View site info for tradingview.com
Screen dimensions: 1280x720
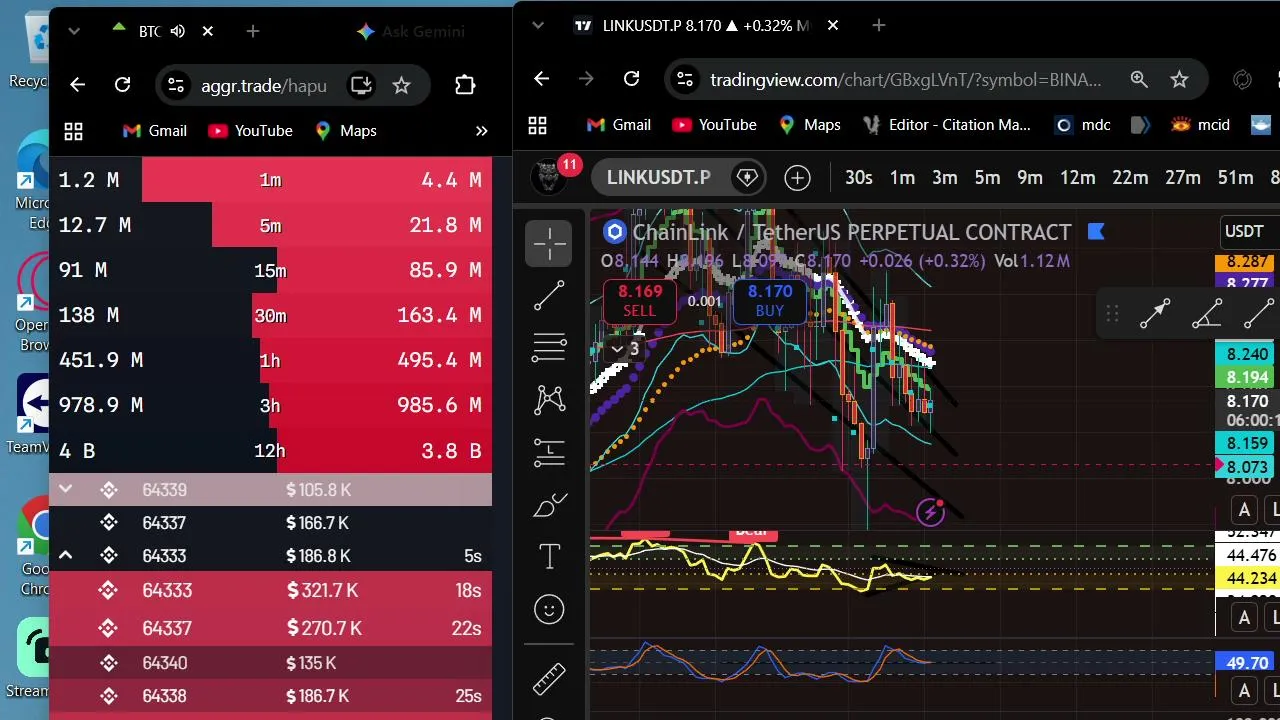coord(683,79)
